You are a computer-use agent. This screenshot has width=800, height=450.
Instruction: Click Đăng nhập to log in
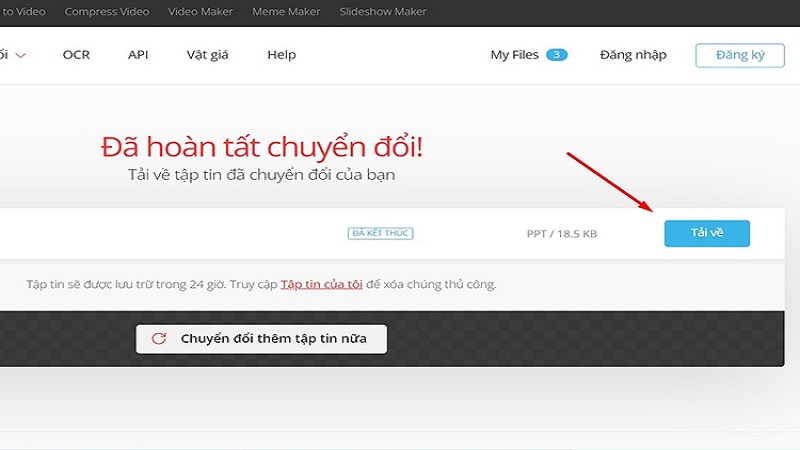point(633,55)
